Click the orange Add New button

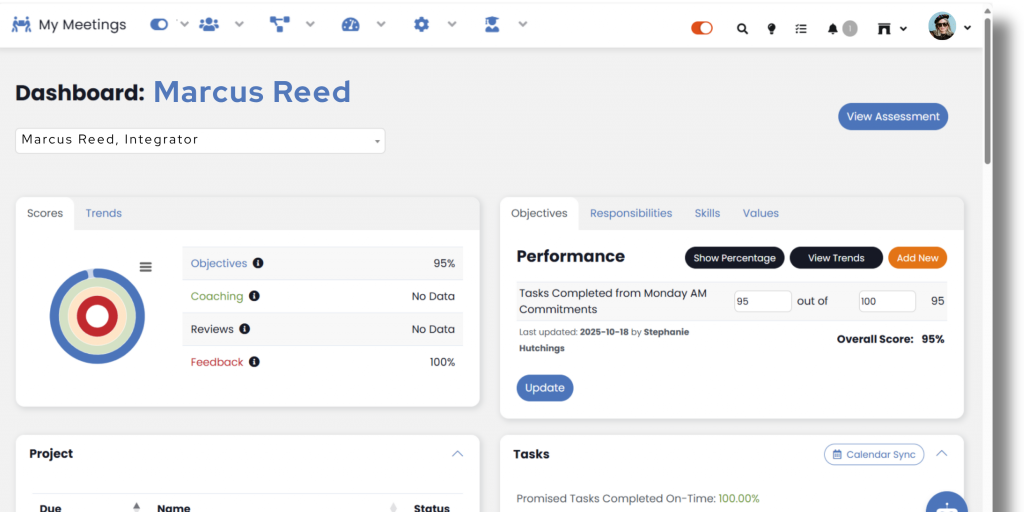pyautogui.click(x=916, y=258)
